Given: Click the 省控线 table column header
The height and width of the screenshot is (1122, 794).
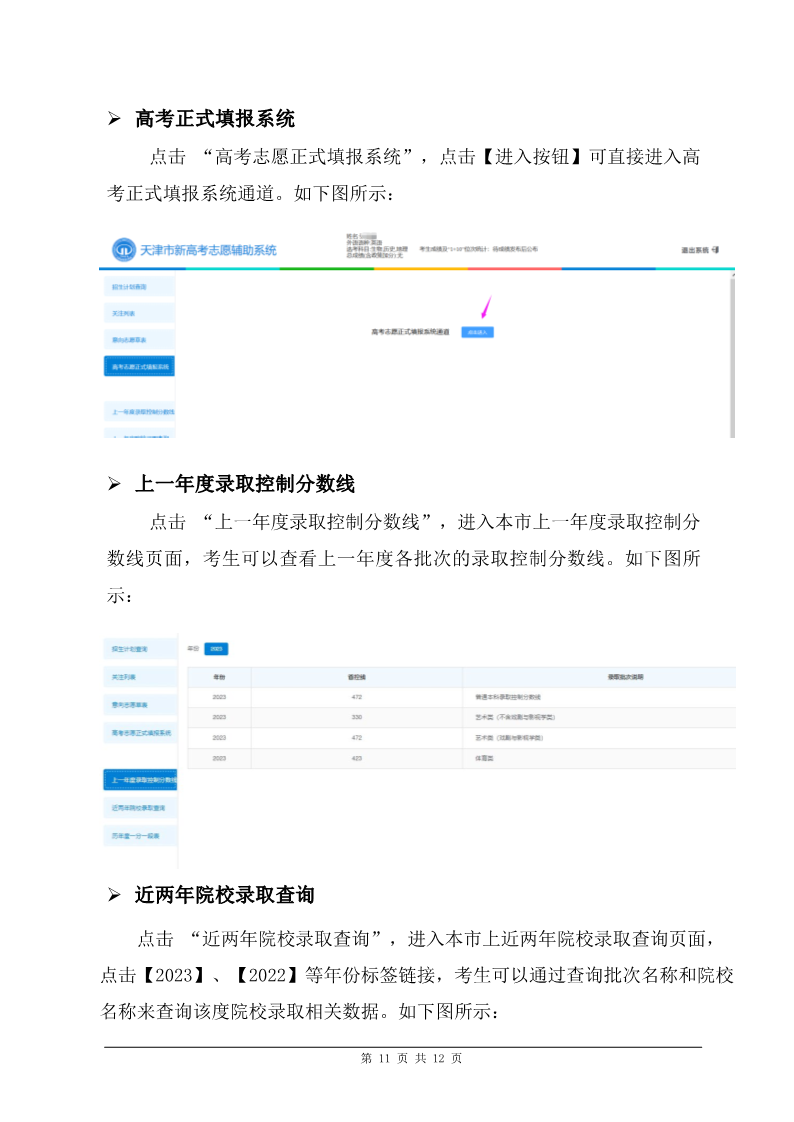Looking at the screenshot, I should point(356,677).
